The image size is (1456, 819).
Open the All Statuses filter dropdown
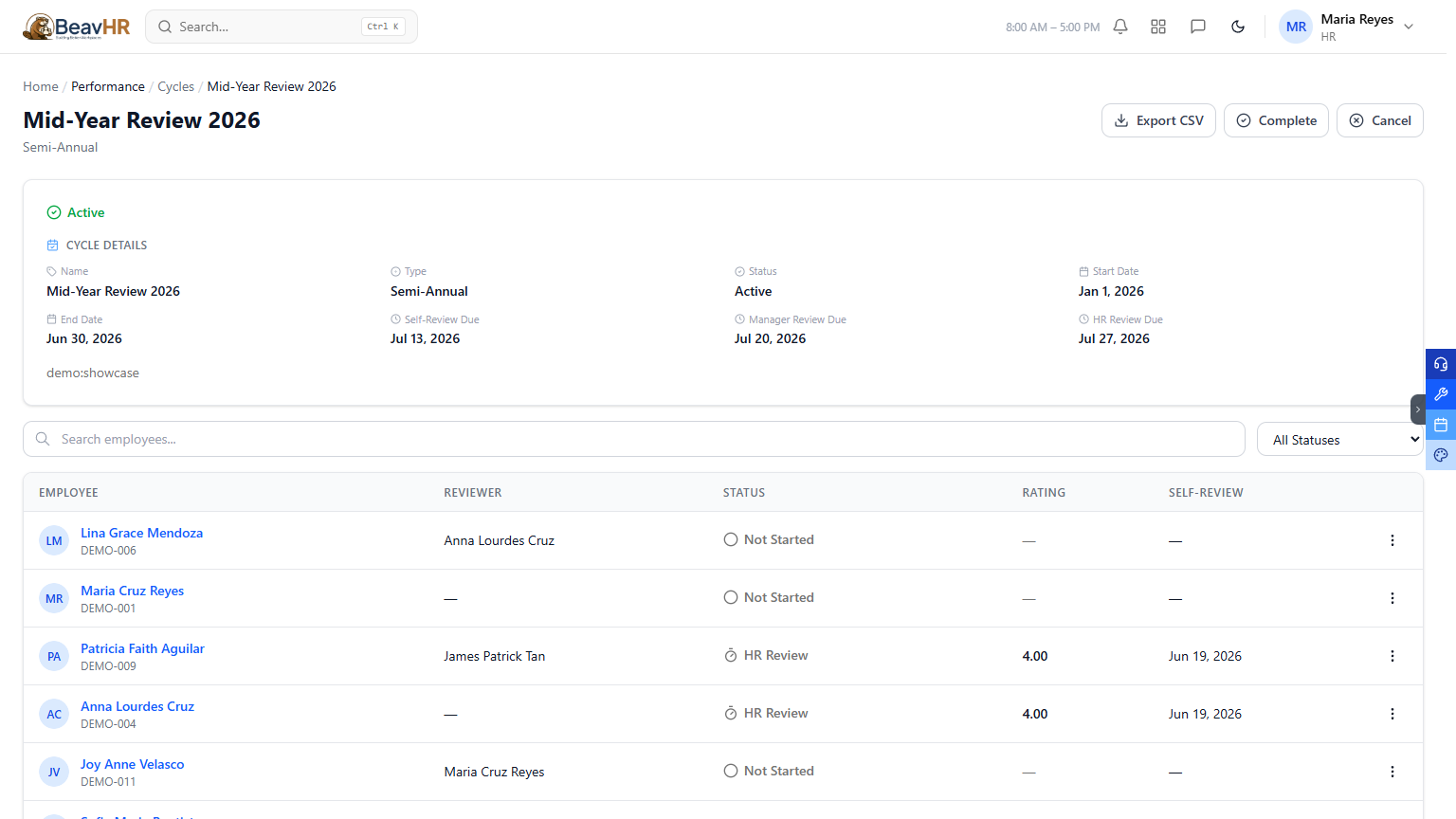[x=1340, y=440]
